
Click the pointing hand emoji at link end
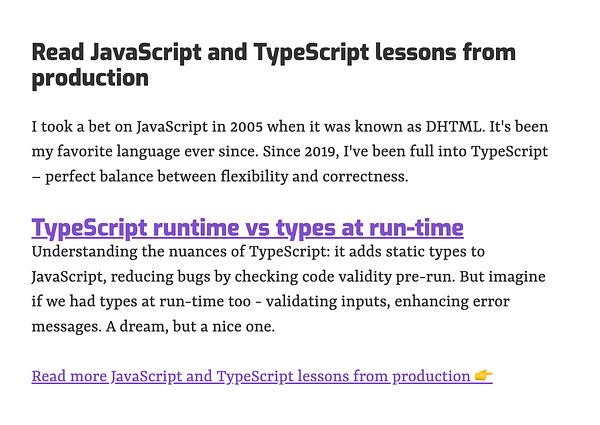pos(483,376)
